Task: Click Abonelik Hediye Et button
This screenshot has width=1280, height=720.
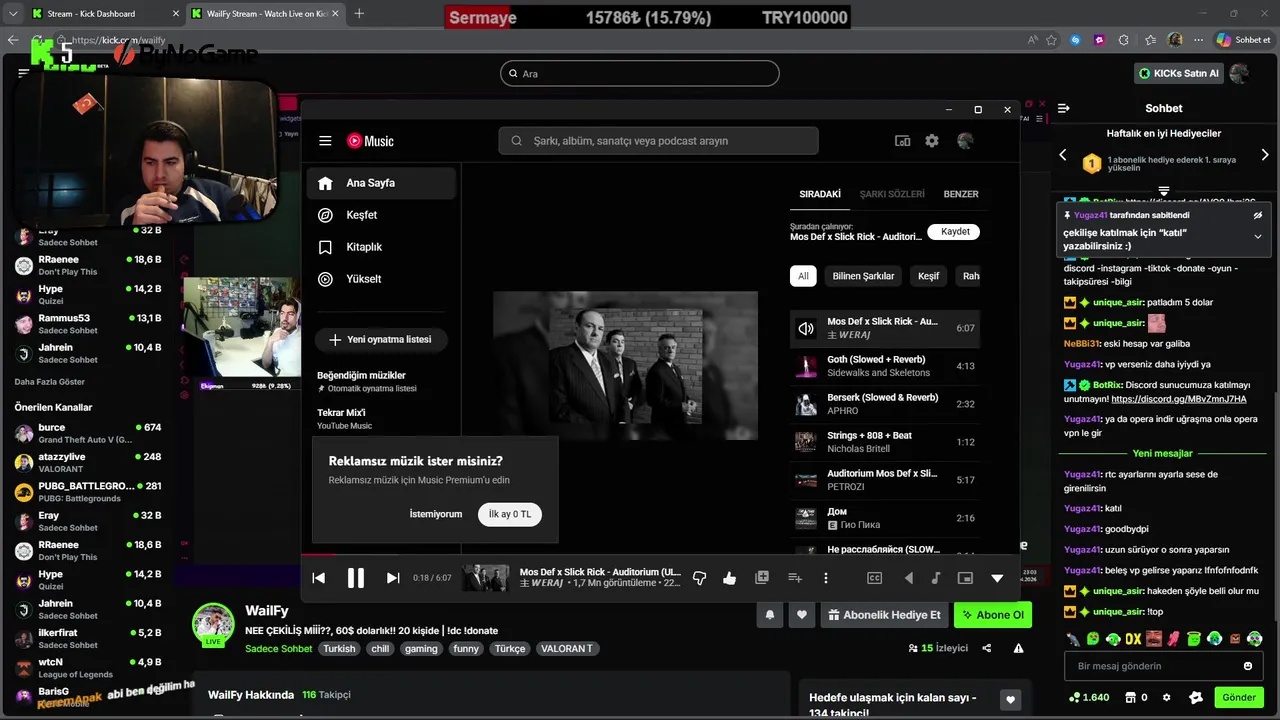Action: [884, 615]
